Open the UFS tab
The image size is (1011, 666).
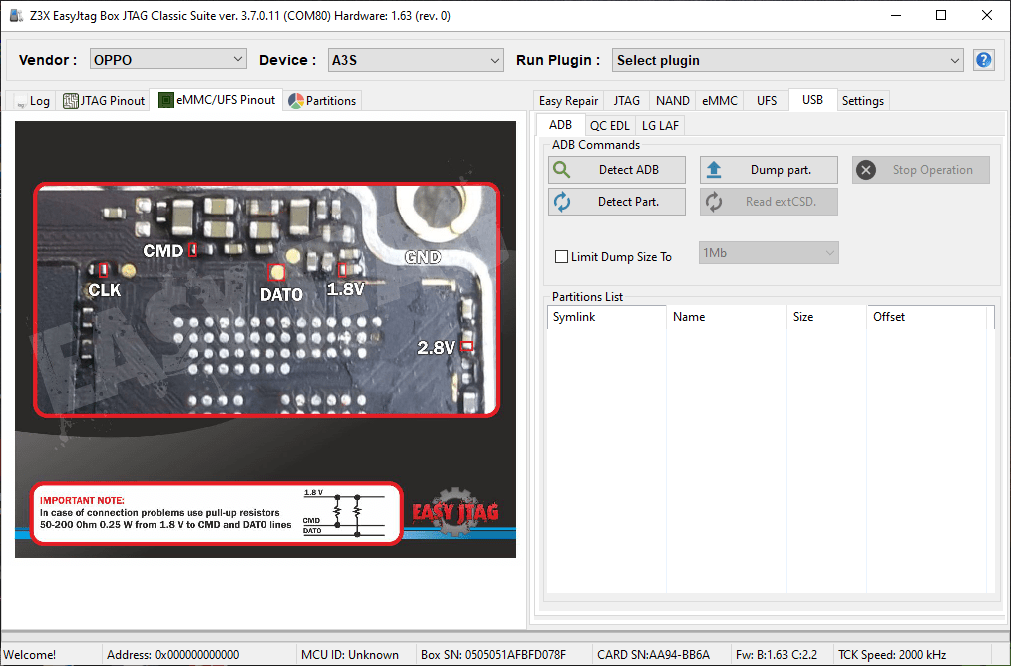[767, 101]
